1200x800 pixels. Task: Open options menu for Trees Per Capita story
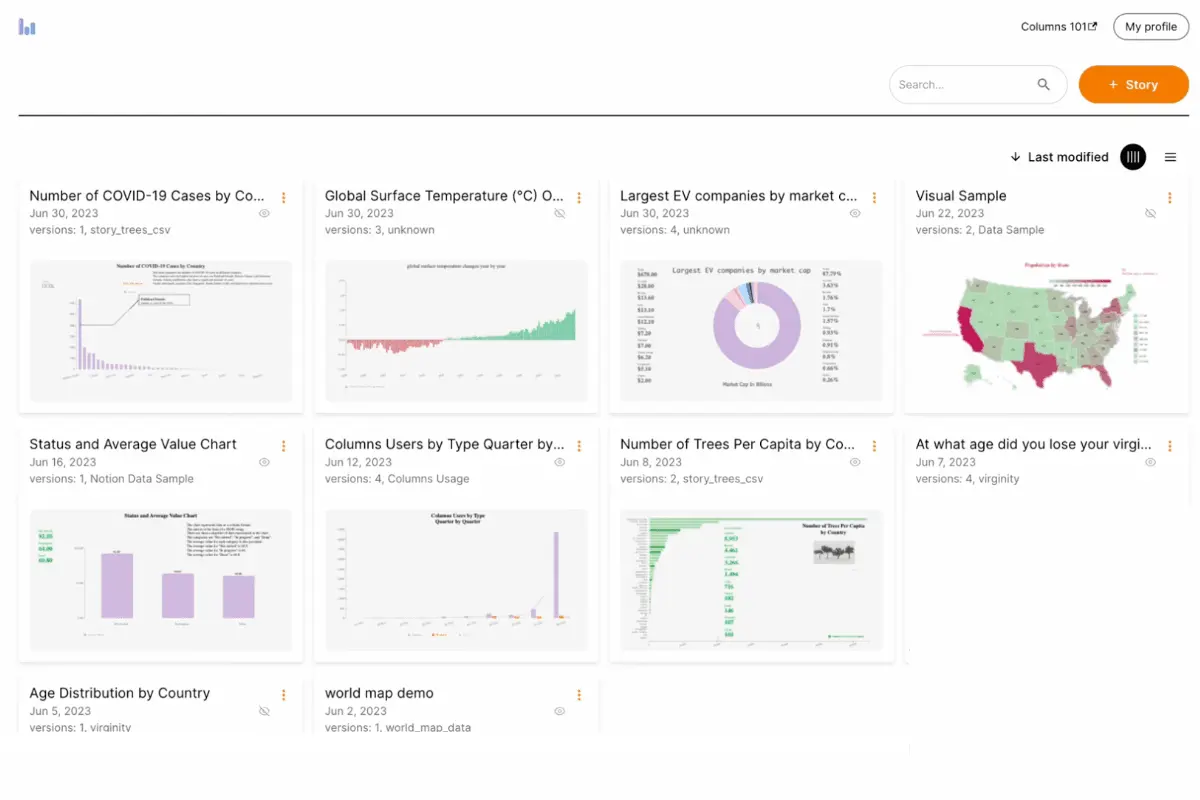875,446
